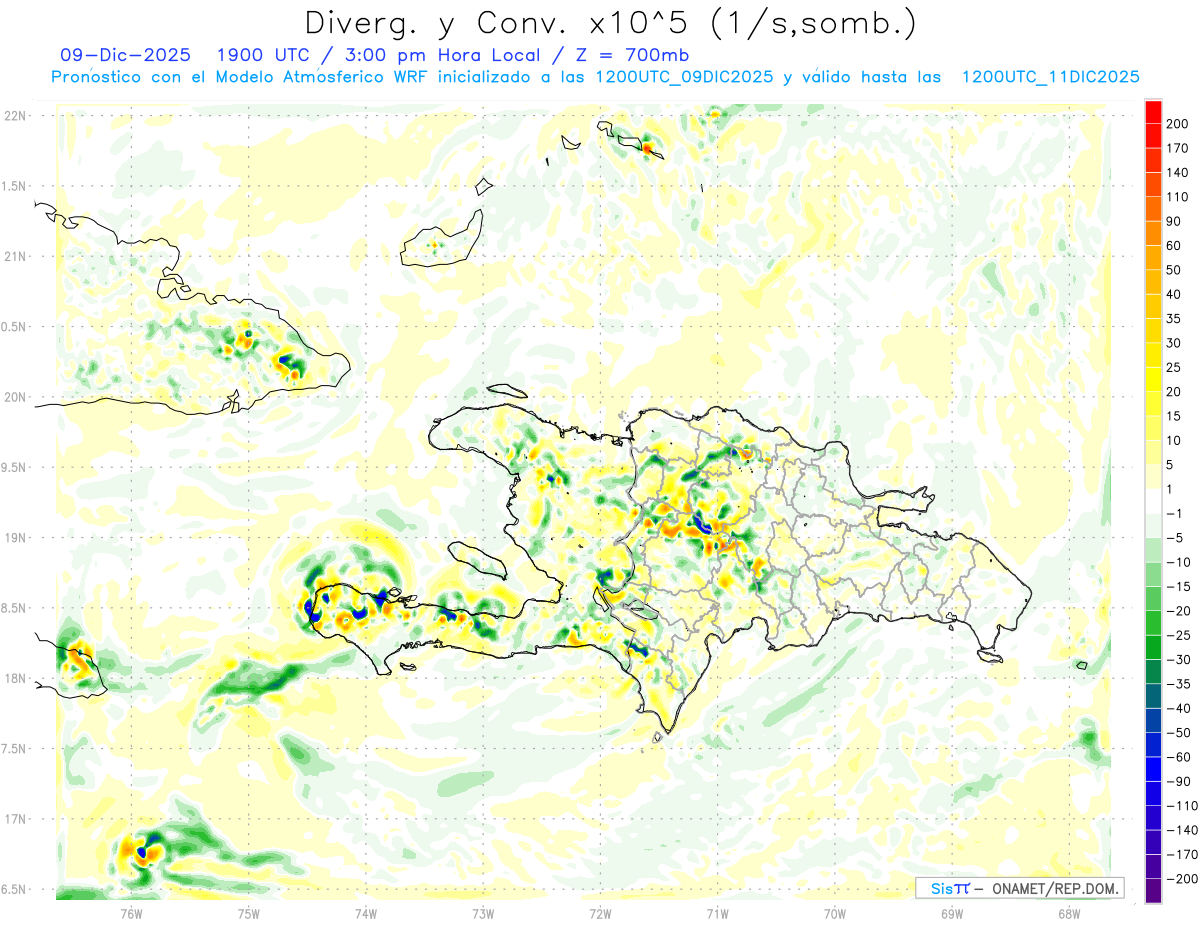This screenshot has height=927, width=1200.
Task: Click the positive "15" color scale value
Action: [x=1174, y=417]
